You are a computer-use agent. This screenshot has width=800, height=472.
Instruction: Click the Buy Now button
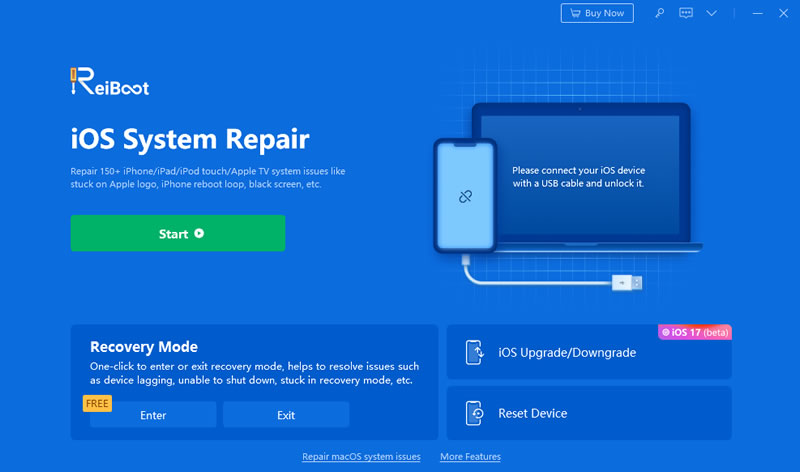pos(597,13)
